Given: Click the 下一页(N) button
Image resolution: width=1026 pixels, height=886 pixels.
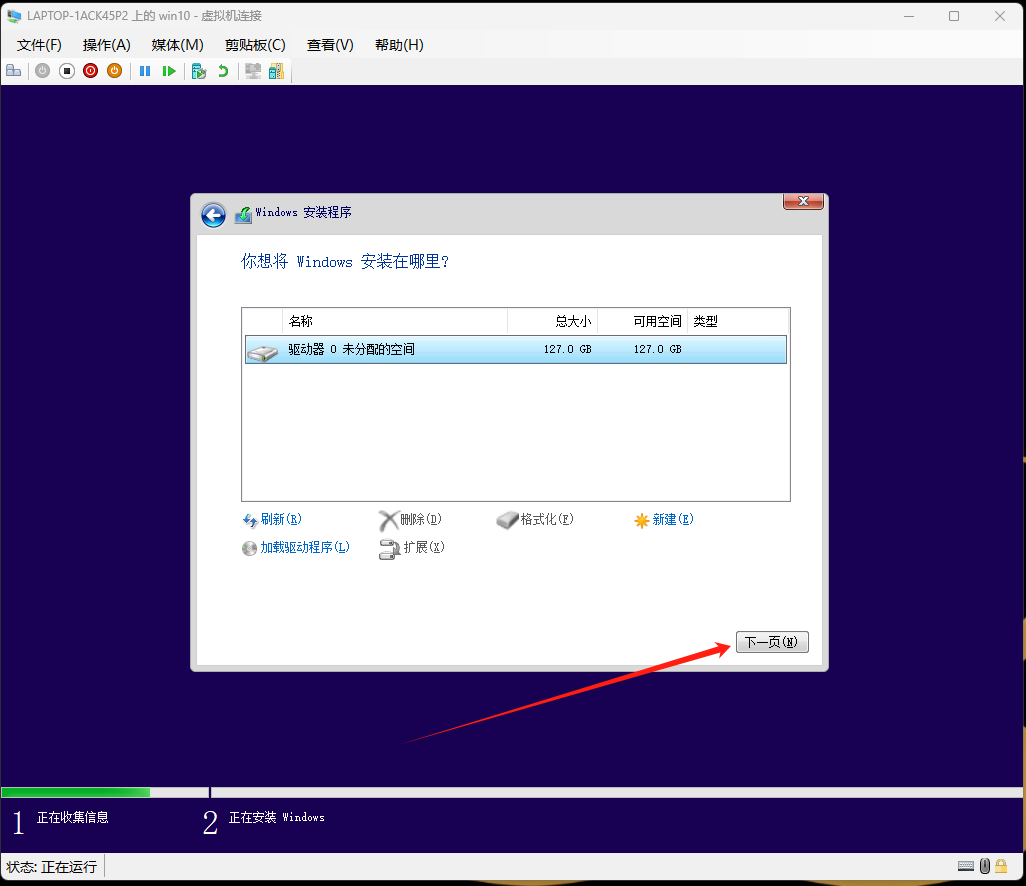Looking at the screenshot, I should coord(772,642).
